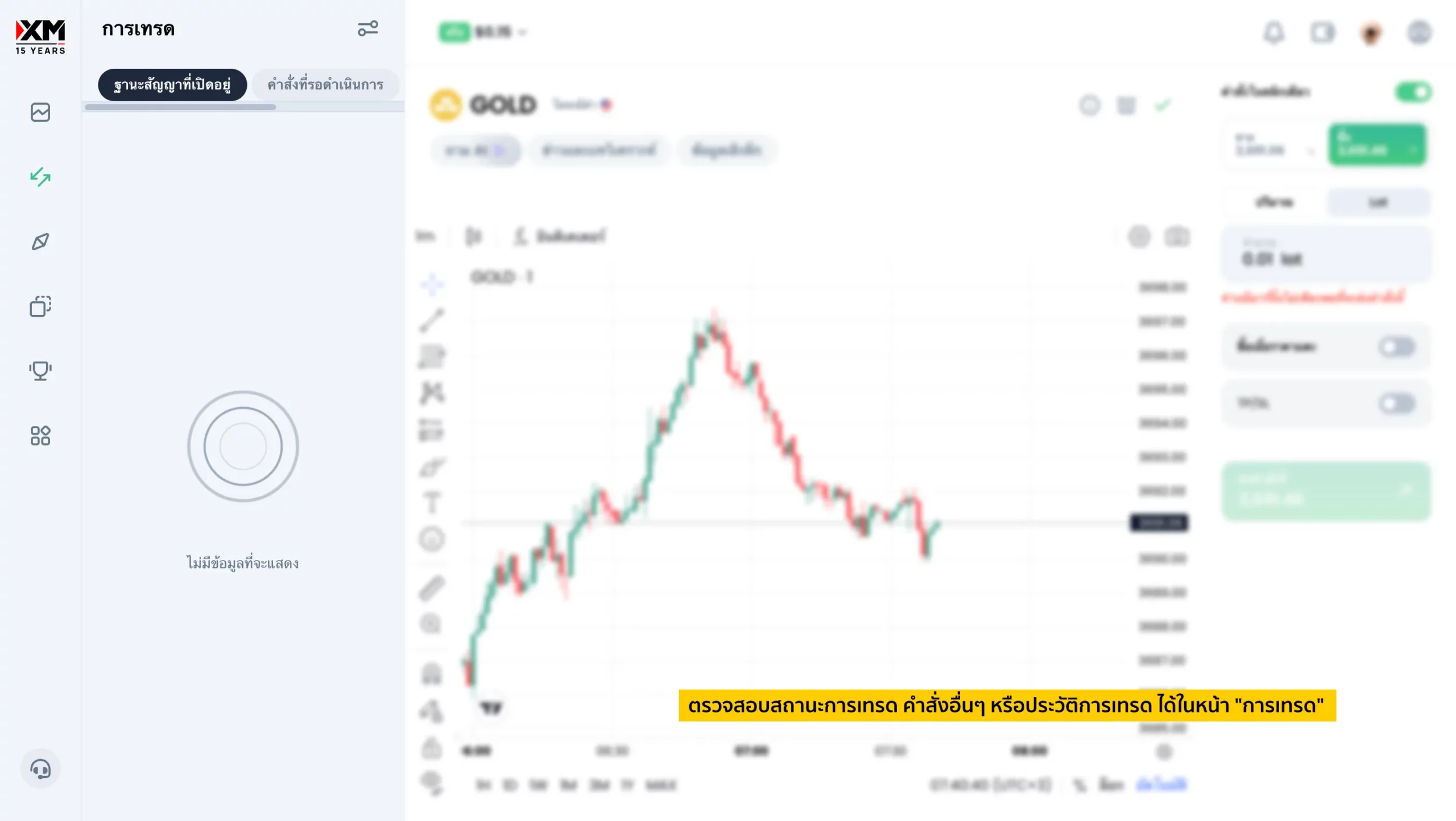Image resolution: width=1456 pixels, height=821 pixels.
Task: Switch to ฐานะสัญญาที่เปิดอยู่ tab
Action: tap(172, 85)
